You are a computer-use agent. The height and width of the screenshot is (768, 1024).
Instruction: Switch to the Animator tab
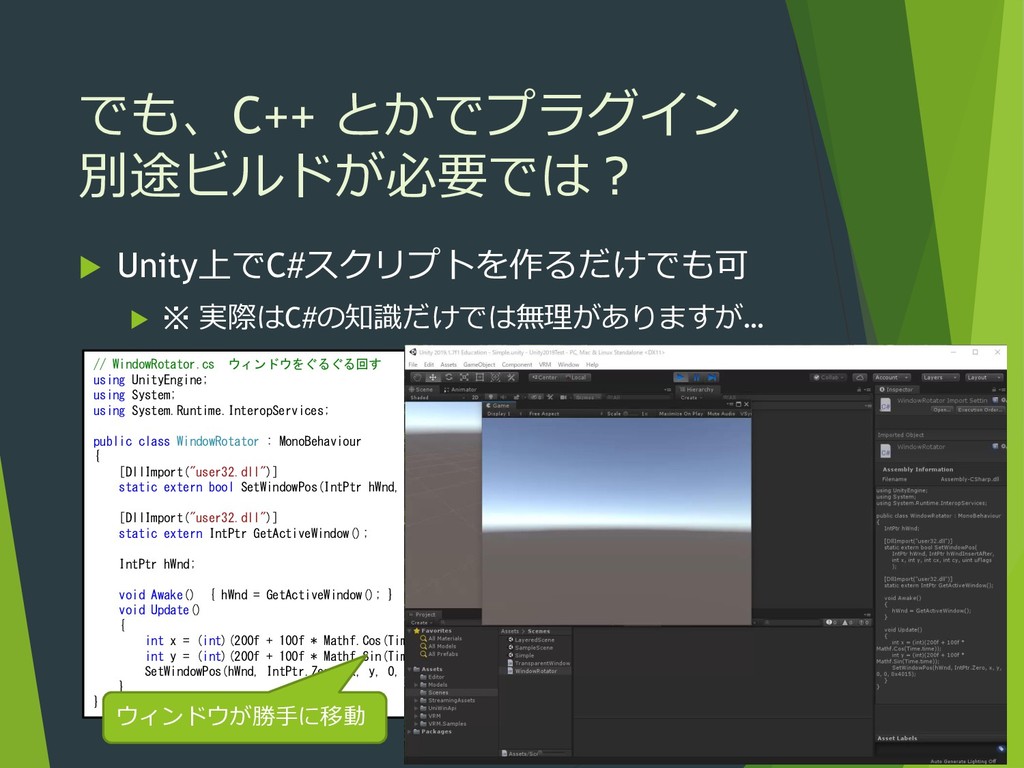460,389
